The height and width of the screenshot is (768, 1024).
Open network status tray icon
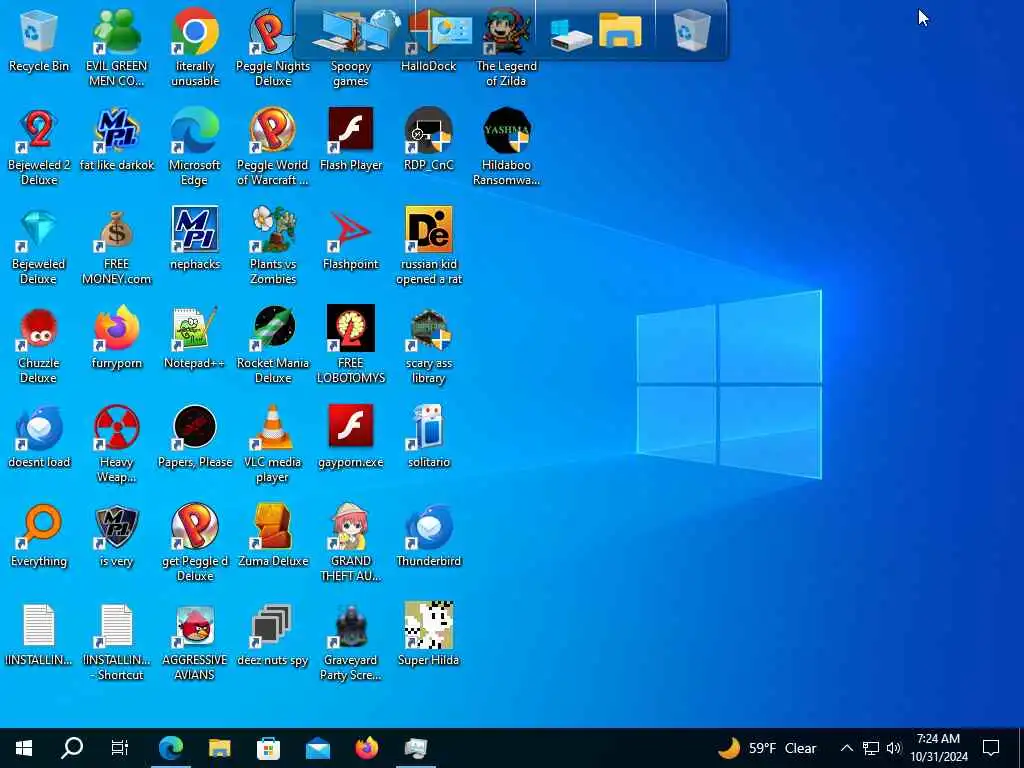pos(870,748)
